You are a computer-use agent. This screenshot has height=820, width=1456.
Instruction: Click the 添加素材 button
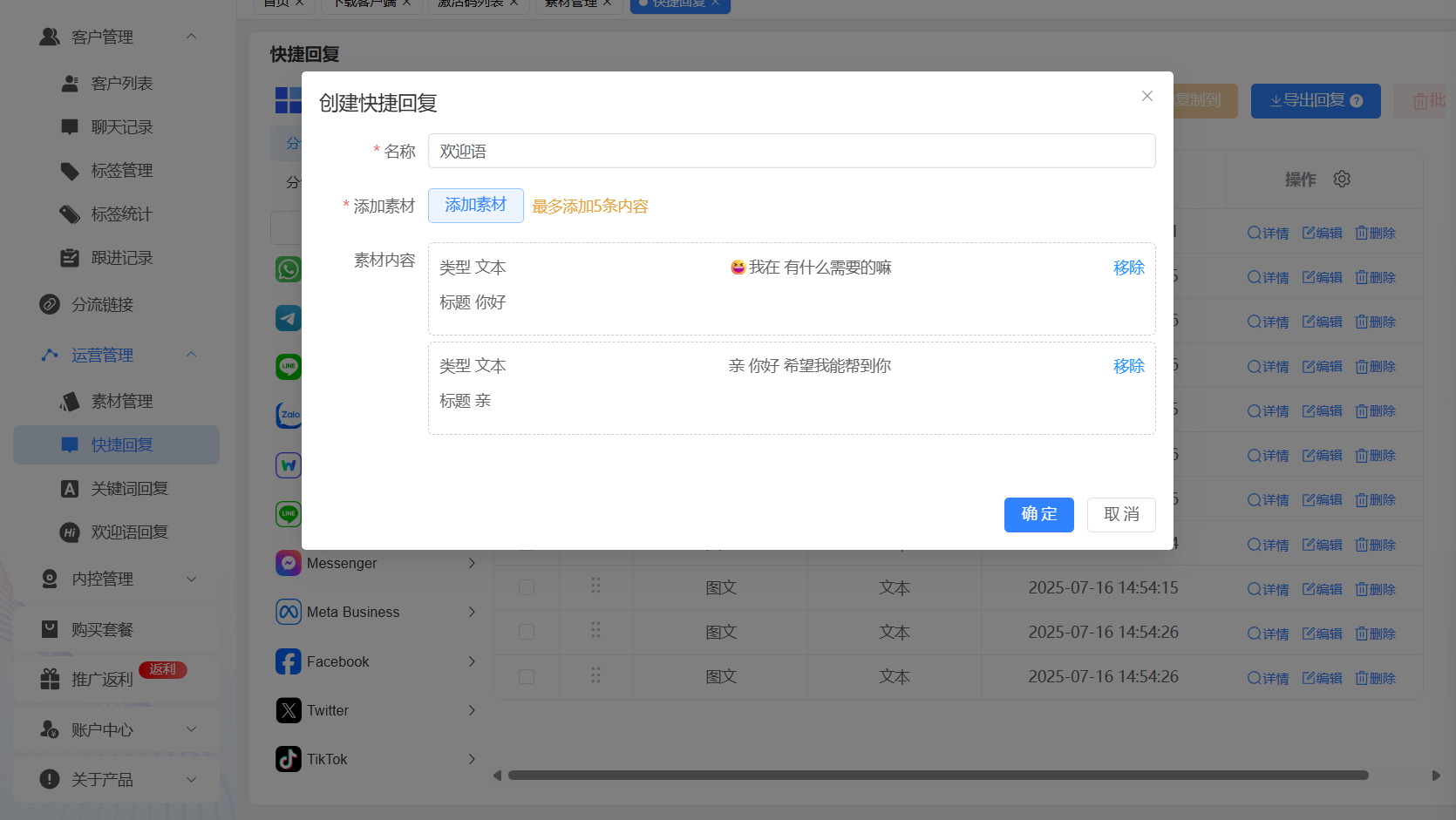(475, 206)
